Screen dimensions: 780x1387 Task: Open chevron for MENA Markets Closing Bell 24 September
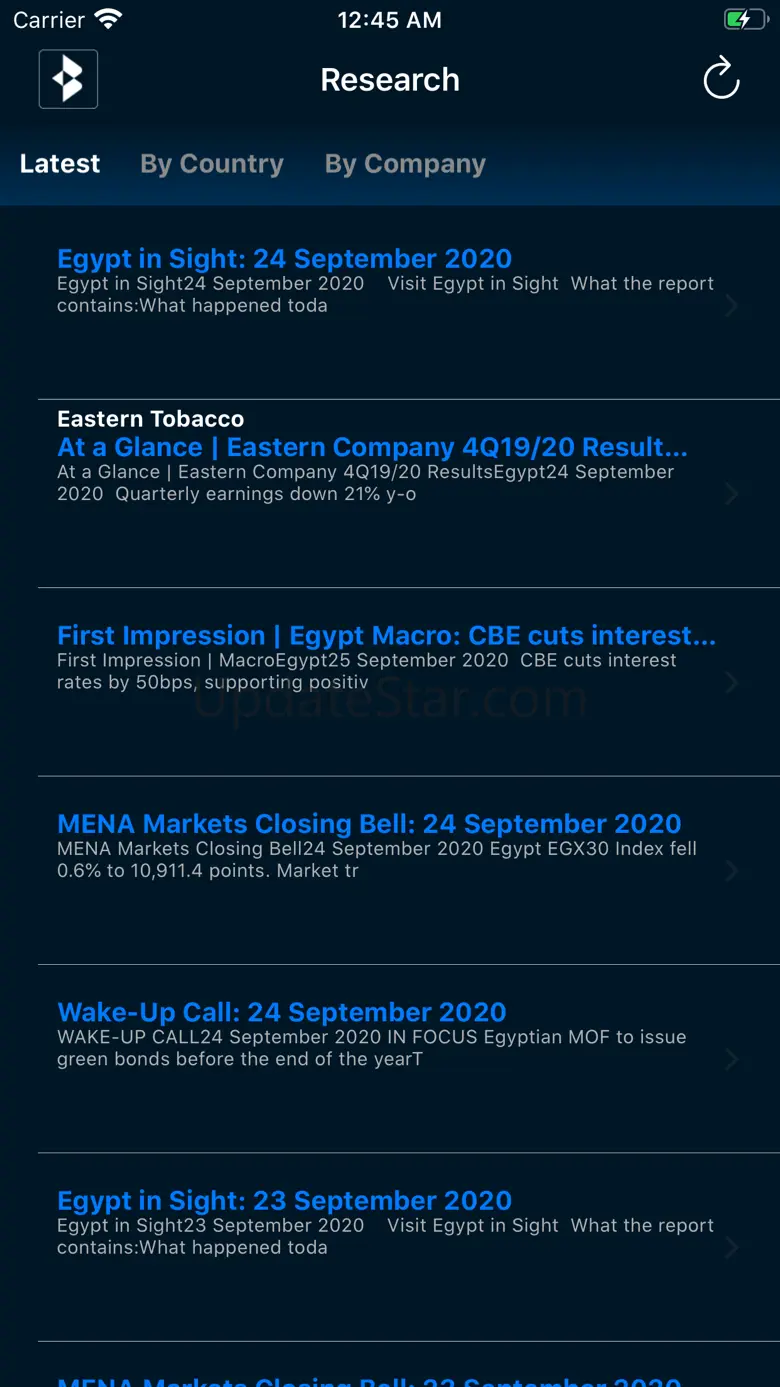pyautogui.click(x=732, y=871)
